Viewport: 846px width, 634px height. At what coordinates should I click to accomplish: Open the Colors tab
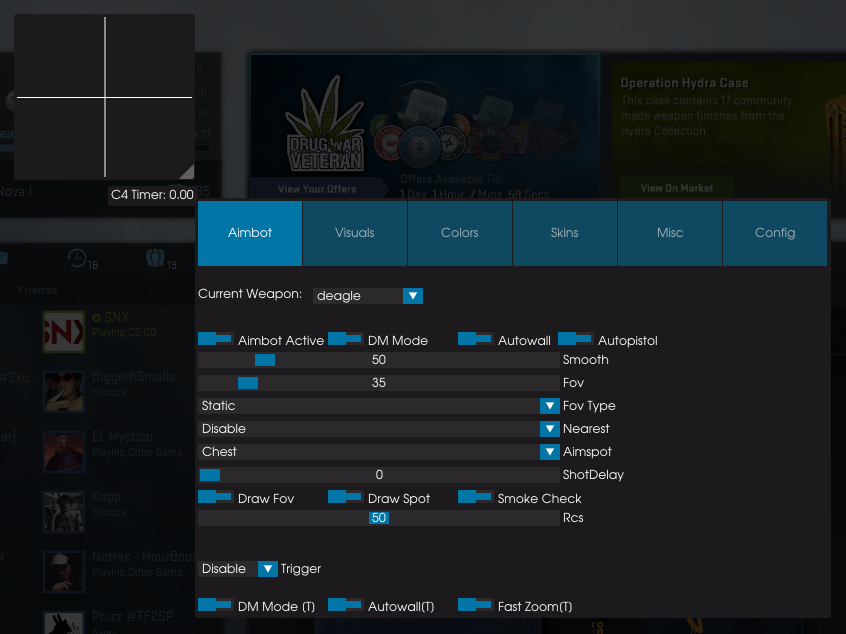pos(460,233)
